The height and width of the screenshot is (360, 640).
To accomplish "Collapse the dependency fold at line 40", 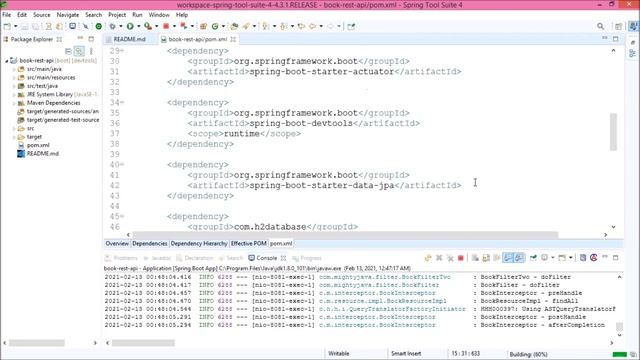I will click(122, 165).
